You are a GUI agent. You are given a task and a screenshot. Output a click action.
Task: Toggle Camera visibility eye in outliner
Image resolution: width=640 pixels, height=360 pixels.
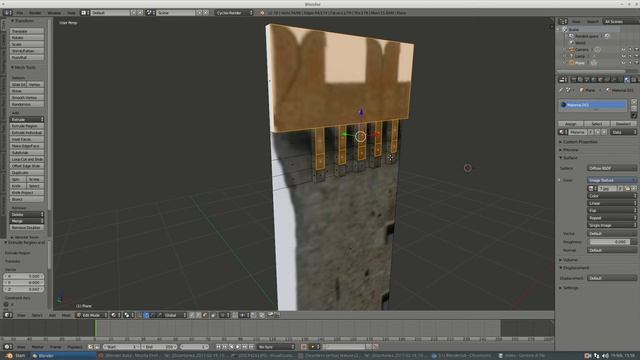pos(623,50)
